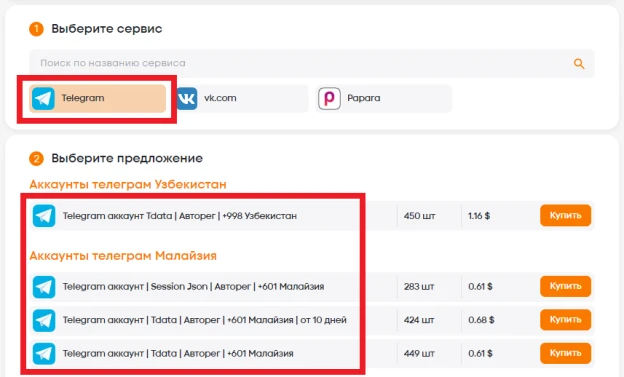Open the Session Json Malaysia offer title
The image size is (624, 377).
pyautogui.click(x=193, y=287)
